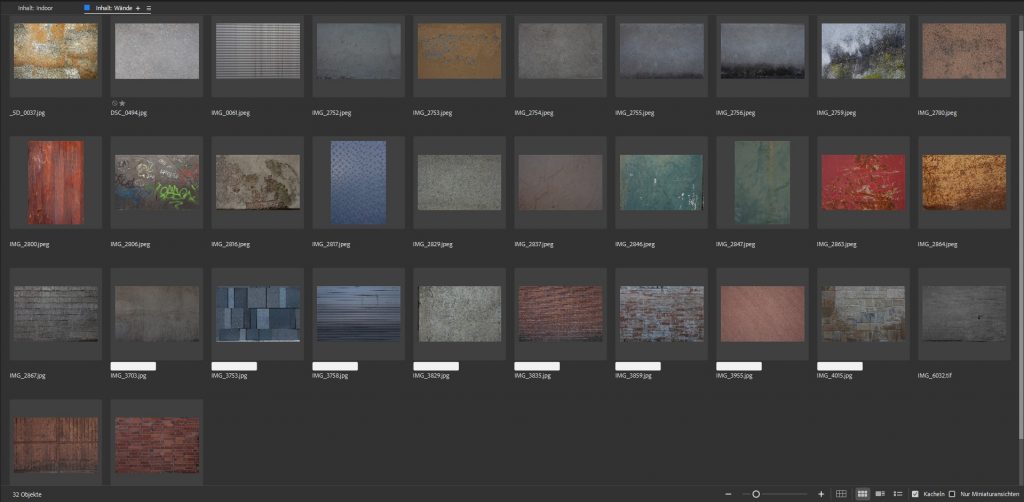Select the thumbnail grid view icon
Image resolution: width=1024 pixels, height=502 pixels.
tap(863, 494)
